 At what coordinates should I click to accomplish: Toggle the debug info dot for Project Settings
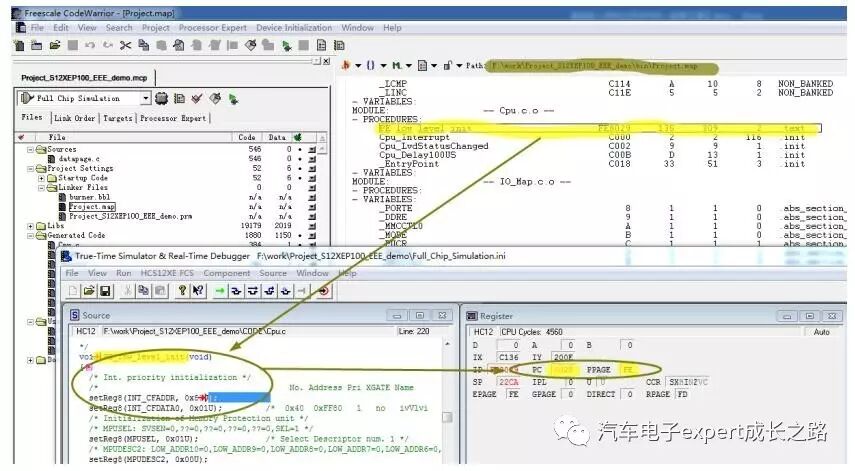pyautogui.click(x=300, y=168)
